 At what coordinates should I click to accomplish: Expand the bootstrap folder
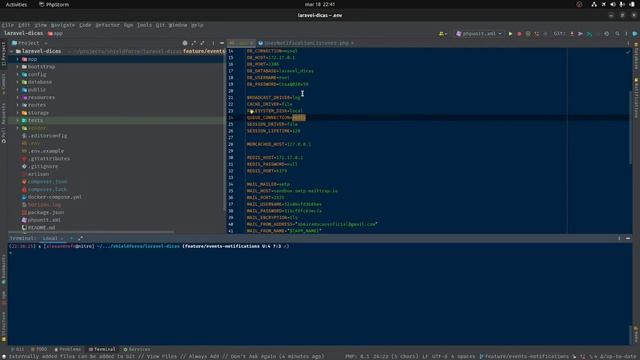point(18,67)
